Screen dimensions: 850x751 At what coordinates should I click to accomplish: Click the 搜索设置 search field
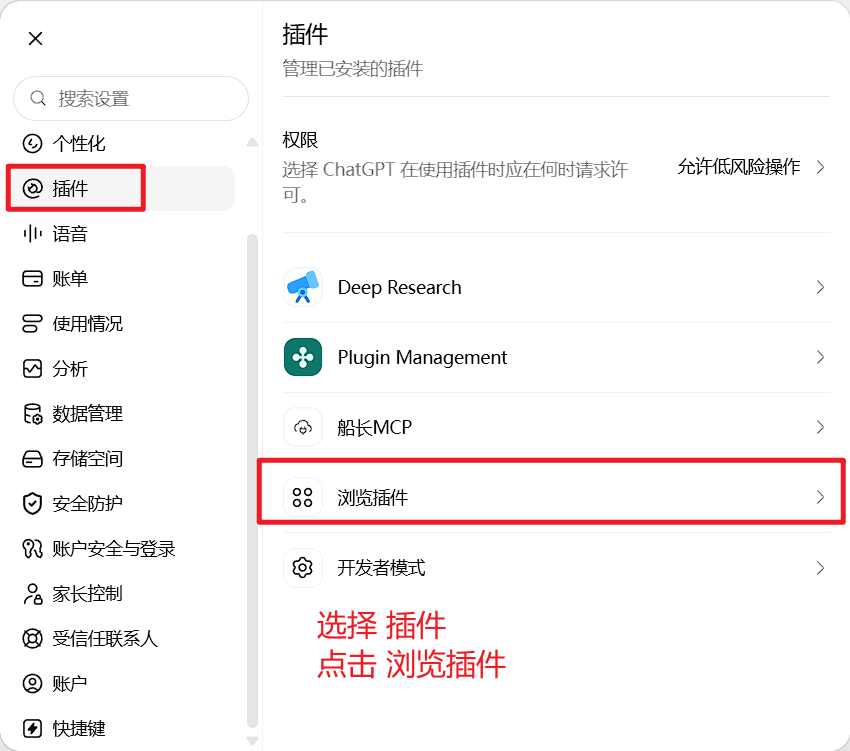pyautogui.click(x=131, y=99)
